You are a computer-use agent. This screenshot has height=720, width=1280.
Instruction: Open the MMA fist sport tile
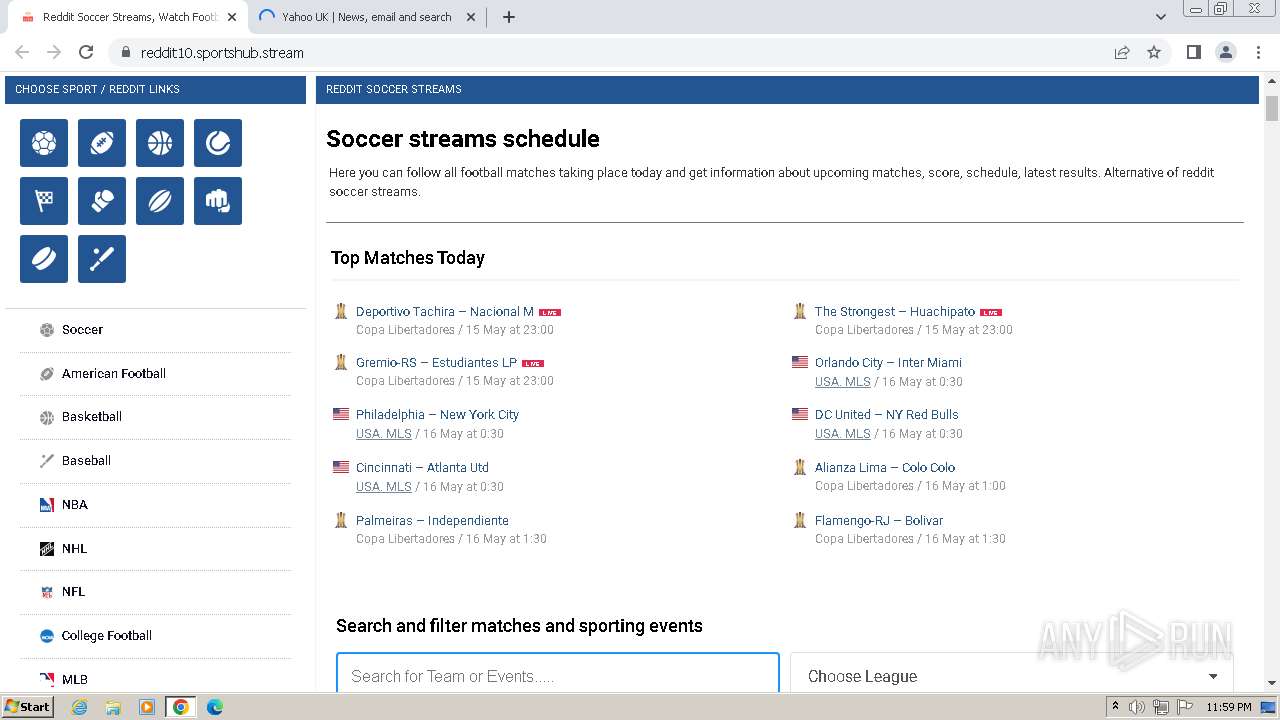coord(218,201)
